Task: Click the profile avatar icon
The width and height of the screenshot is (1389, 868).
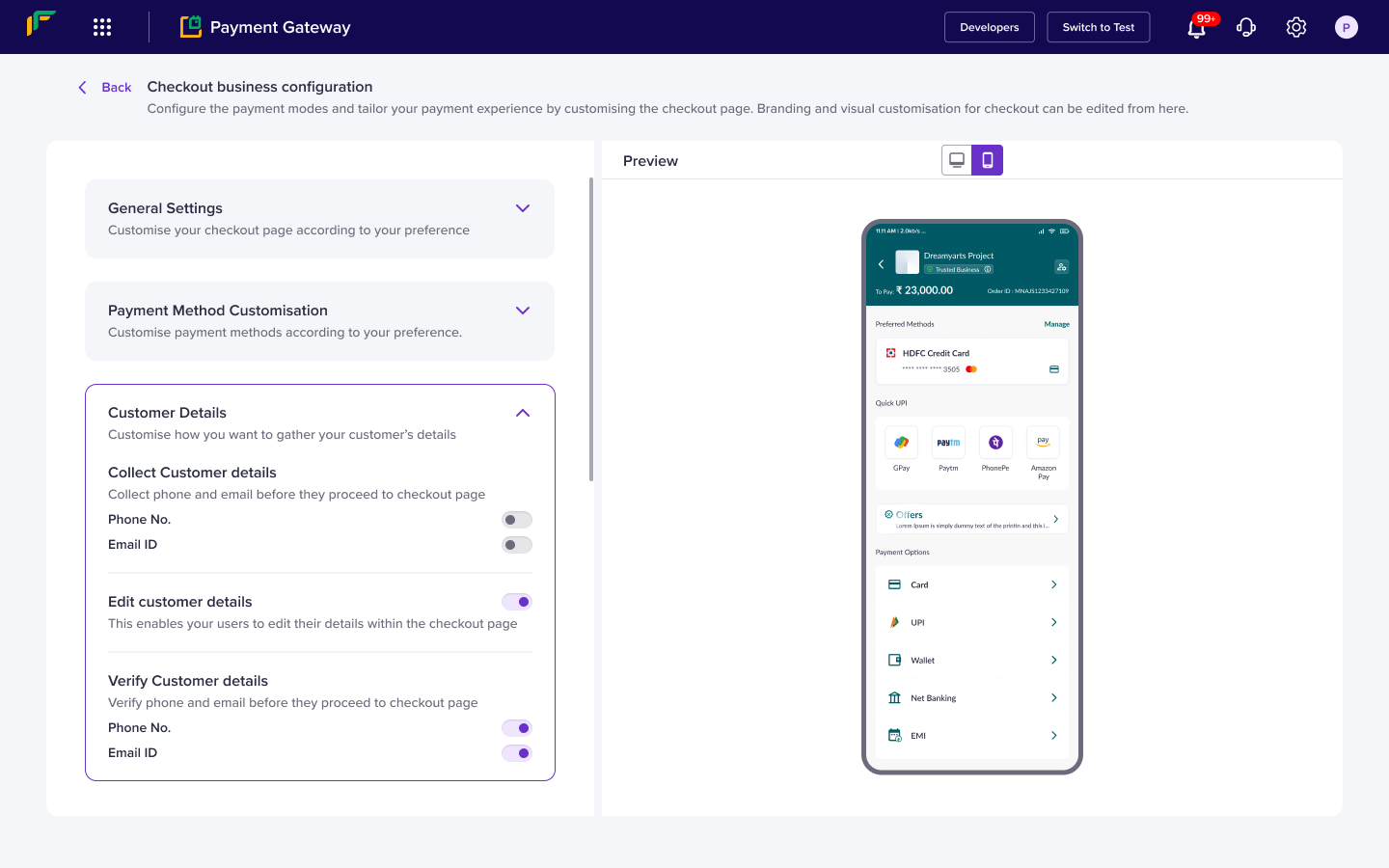Action: (x=1346, y=27)
